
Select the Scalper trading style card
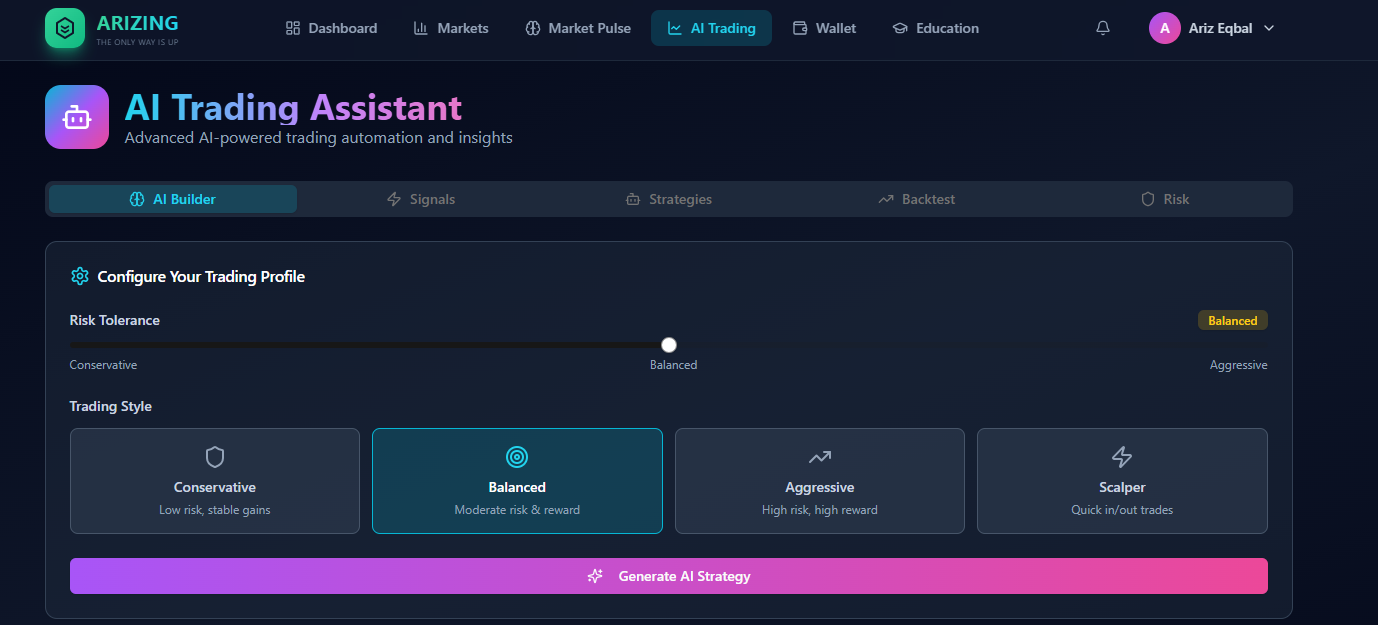[x=1122, y=481]
